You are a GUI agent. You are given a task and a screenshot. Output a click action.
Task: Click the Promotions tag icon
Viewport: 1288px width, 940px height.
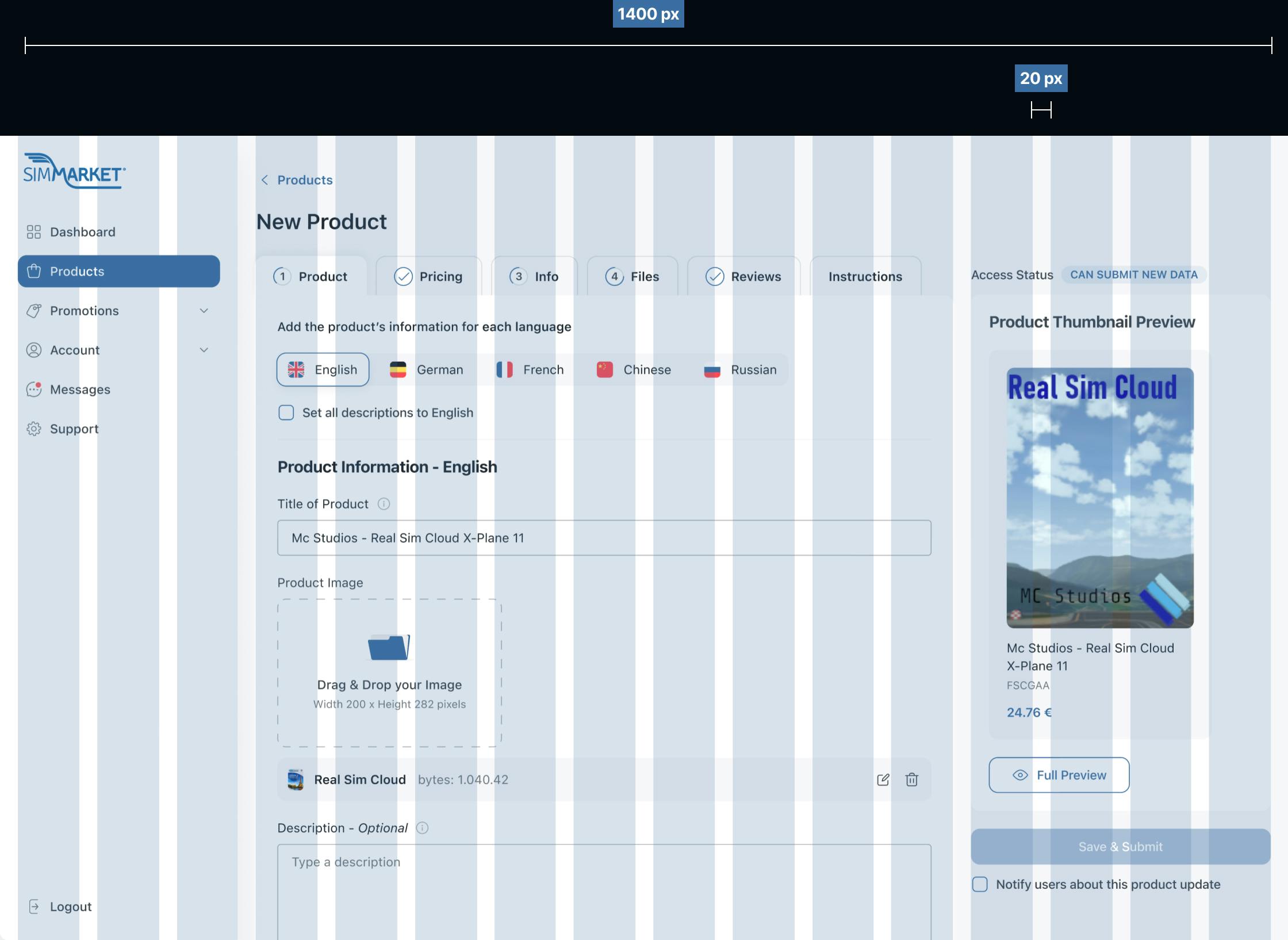pyautogui.click(x=34, y=311)
